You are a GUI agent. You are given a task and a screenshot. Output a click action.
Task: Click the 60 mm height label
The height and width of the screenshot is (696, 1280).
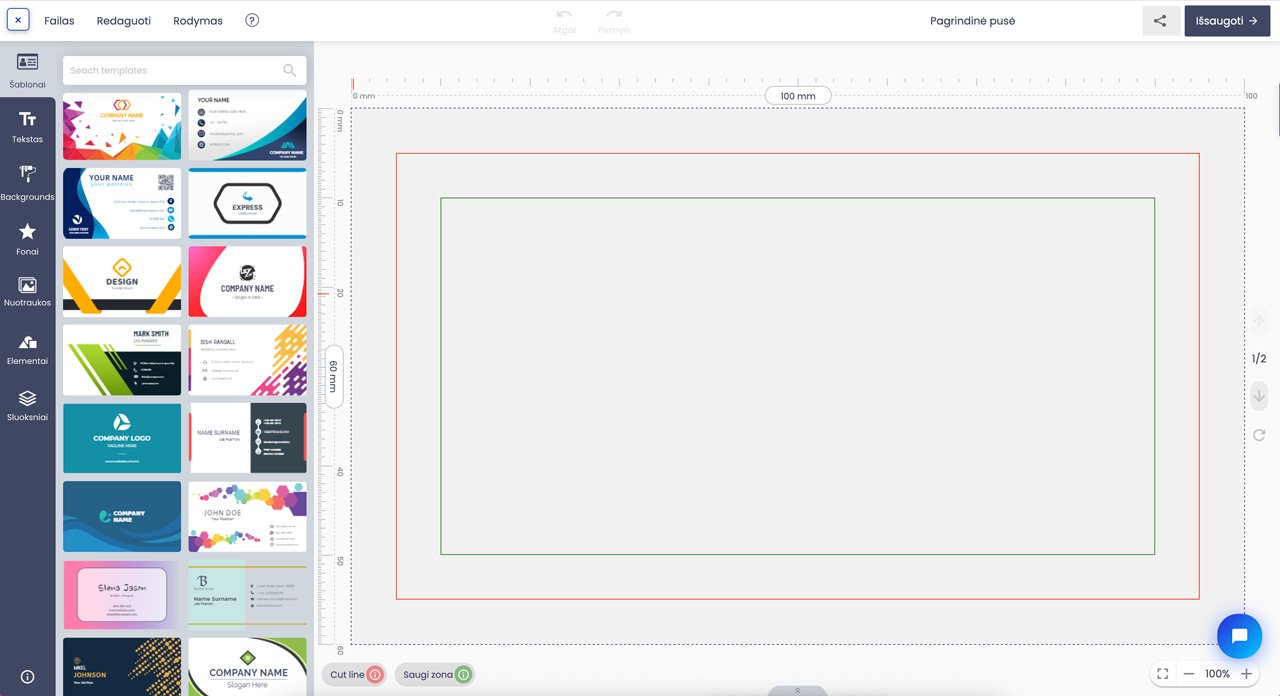[x=334, y=377]
